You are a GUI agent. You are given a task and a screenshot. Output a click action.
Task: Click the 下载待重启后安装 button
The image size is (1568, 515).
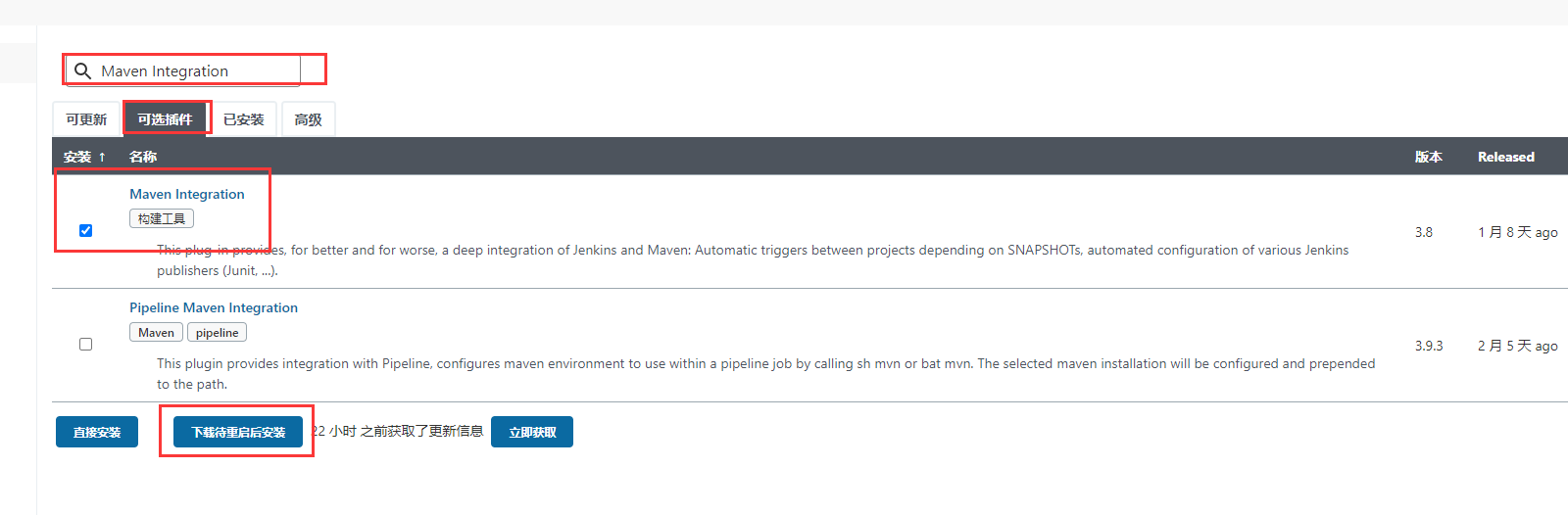click(x=238, y=432)
